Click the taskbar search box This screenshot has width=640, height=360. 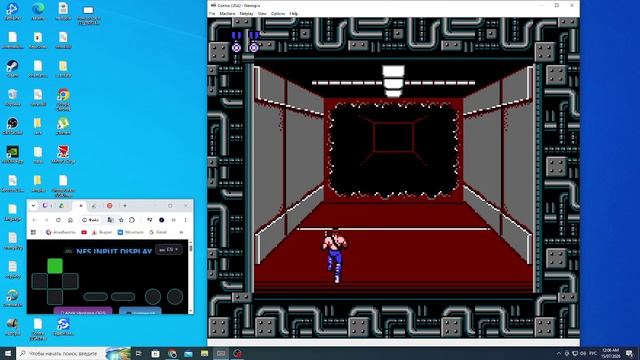click(73, 353)
